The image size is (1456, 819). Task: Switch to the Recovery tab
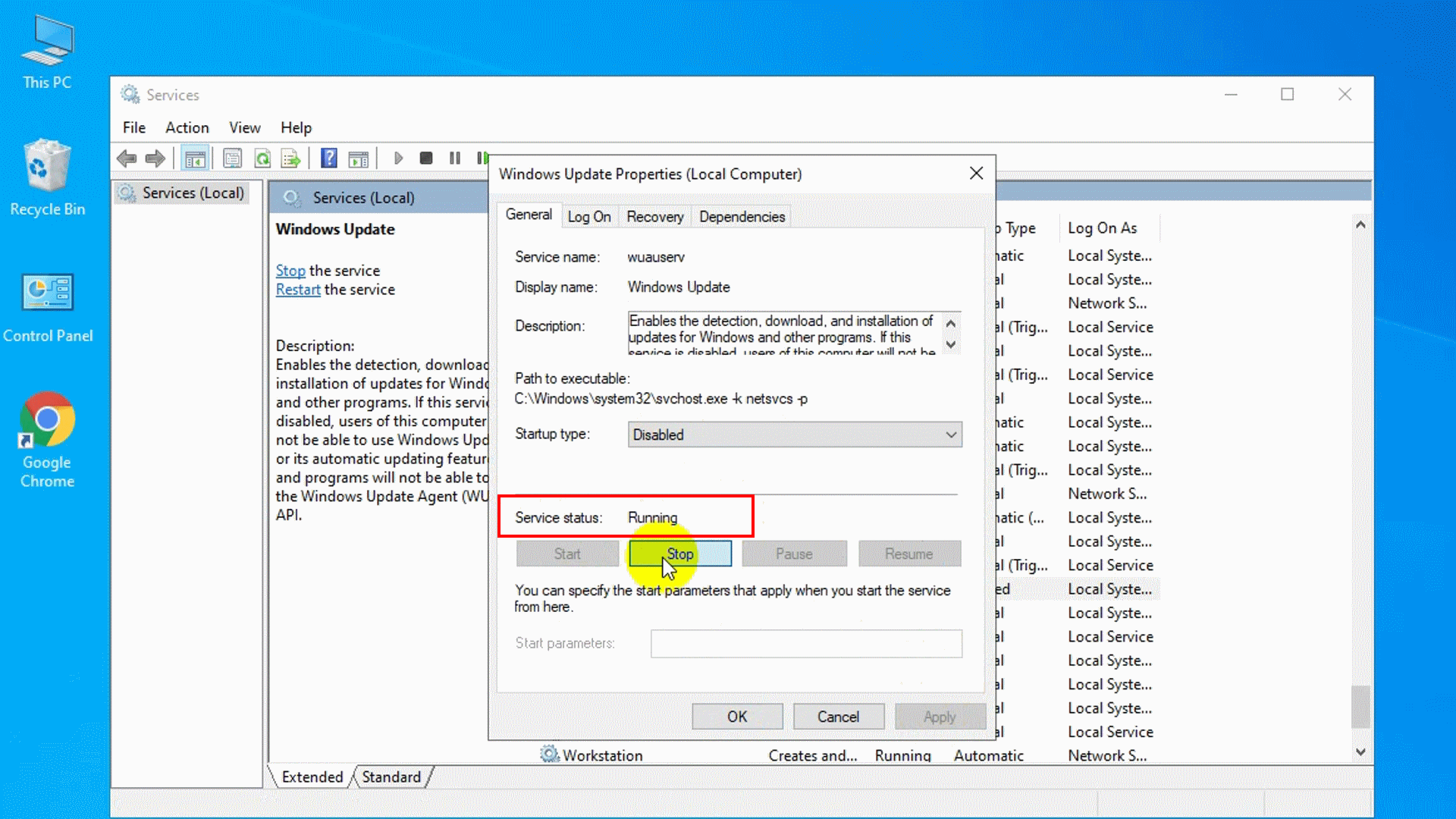coord(655,216)
